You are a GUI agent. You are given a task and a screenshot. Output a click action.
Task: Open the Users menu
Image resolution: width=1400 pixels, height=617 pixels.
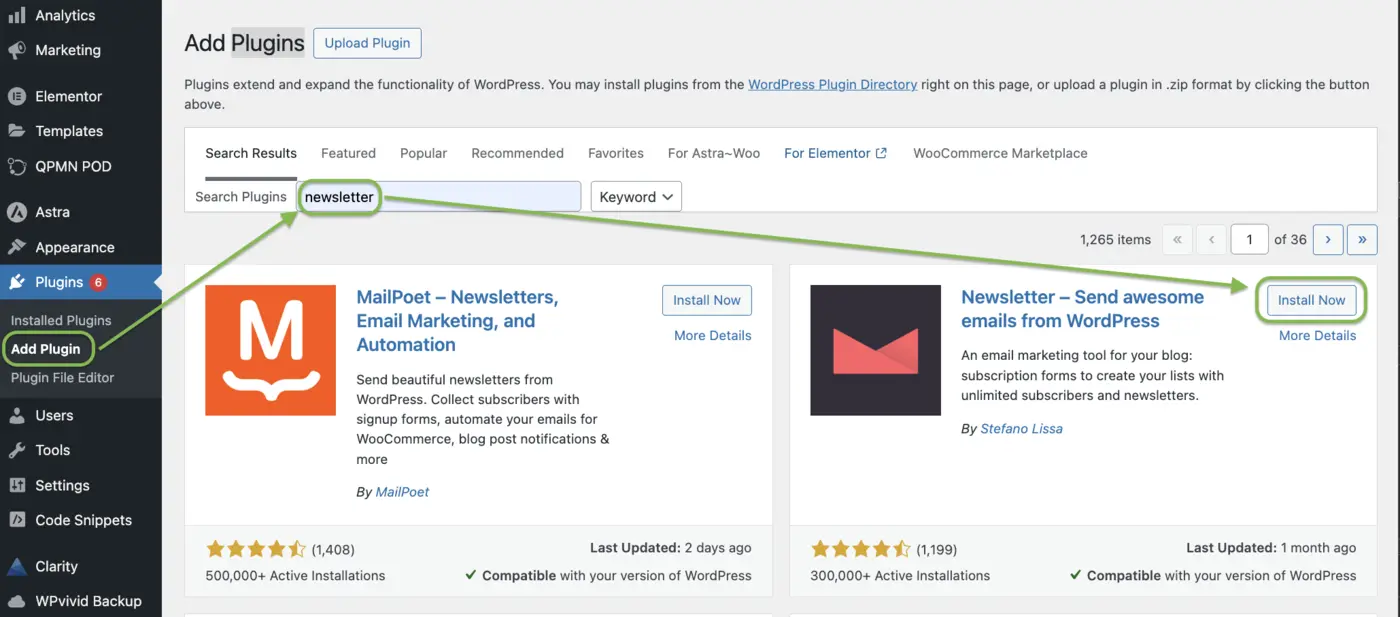click(56, 415)
